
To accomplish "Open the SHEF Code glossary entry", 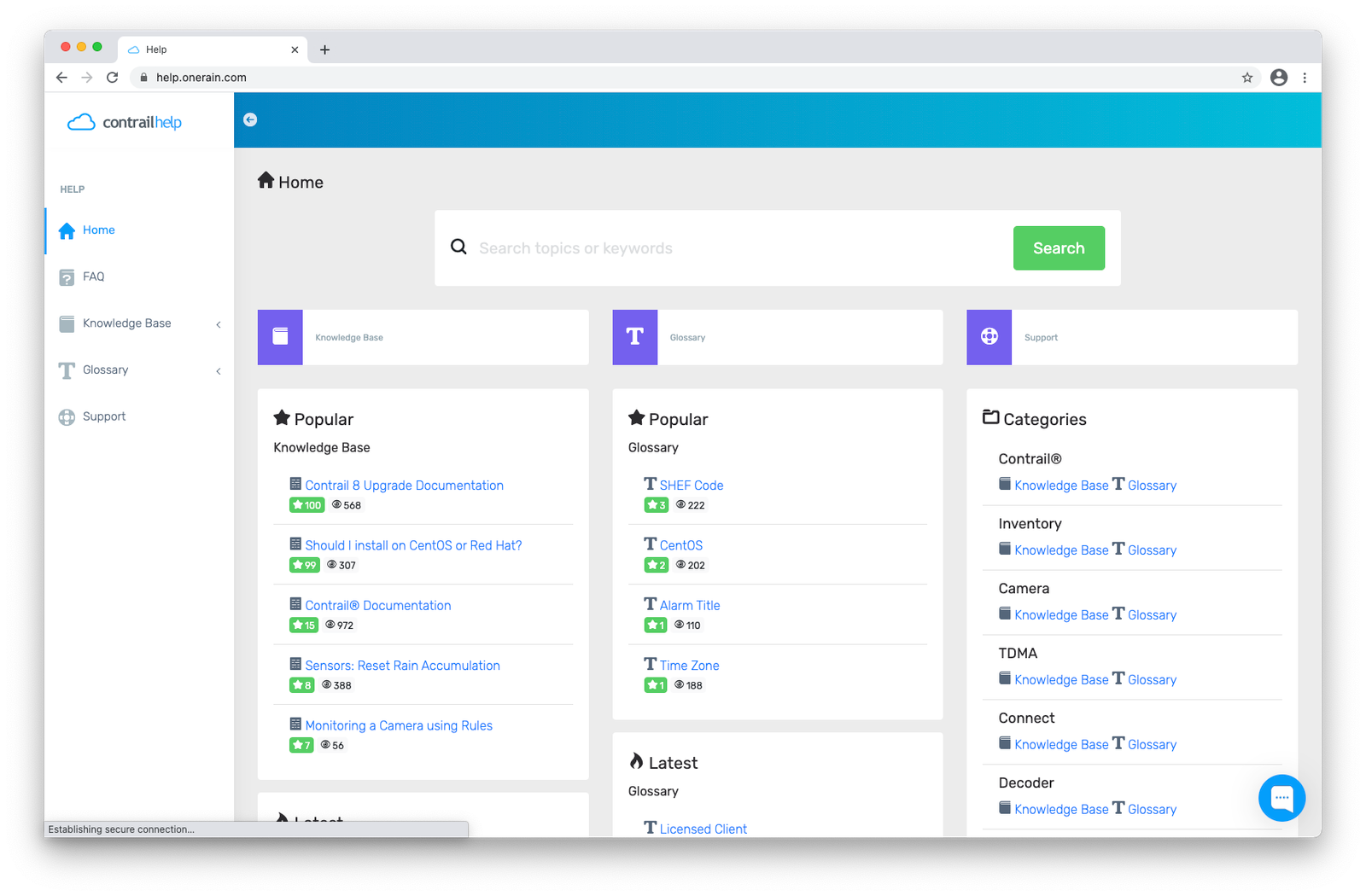I will (x=691, y=486).
